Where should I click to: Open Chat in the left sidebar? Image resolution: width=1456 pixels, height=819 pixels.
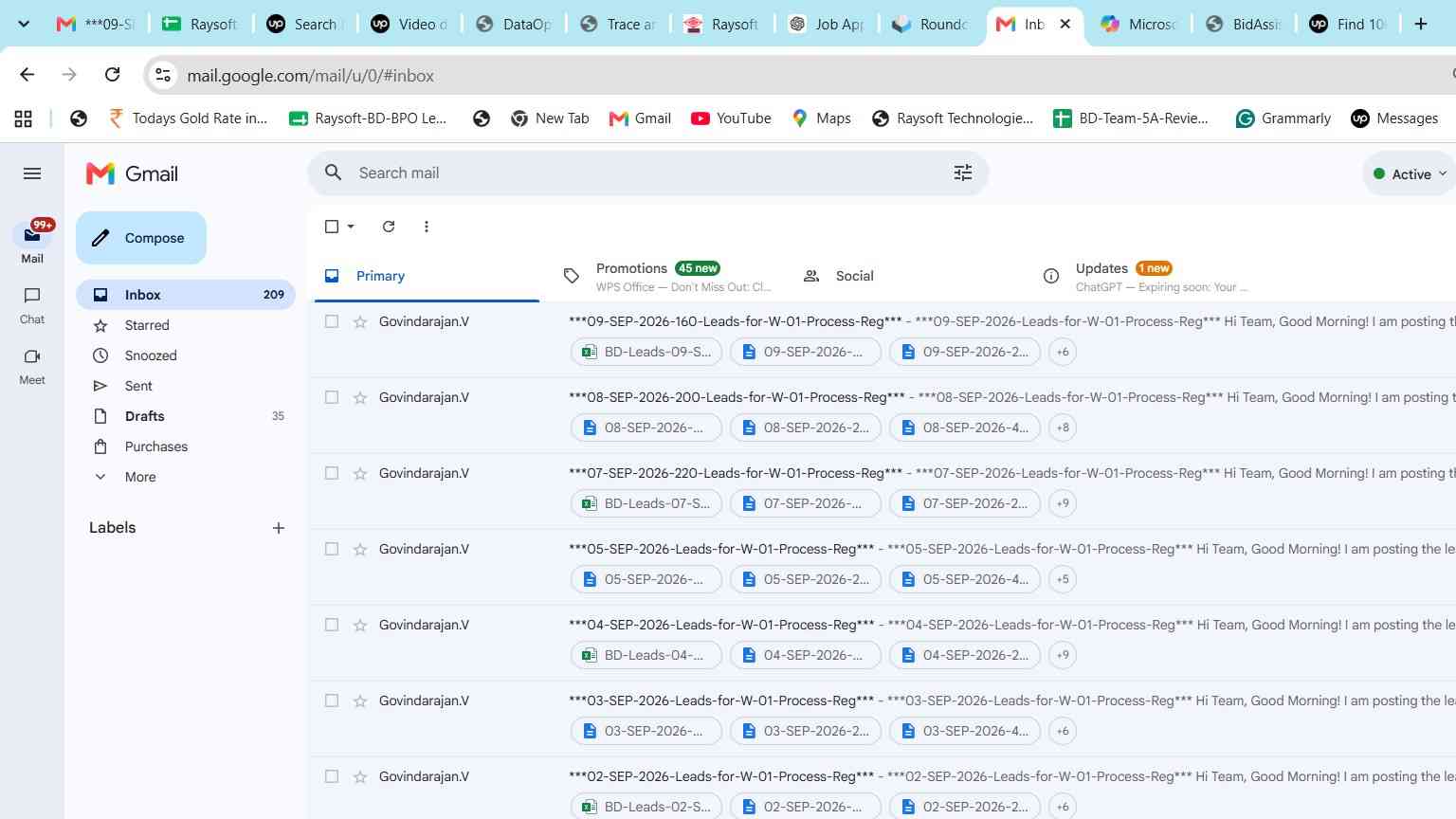pyautogui.click(x=32, y=305)
